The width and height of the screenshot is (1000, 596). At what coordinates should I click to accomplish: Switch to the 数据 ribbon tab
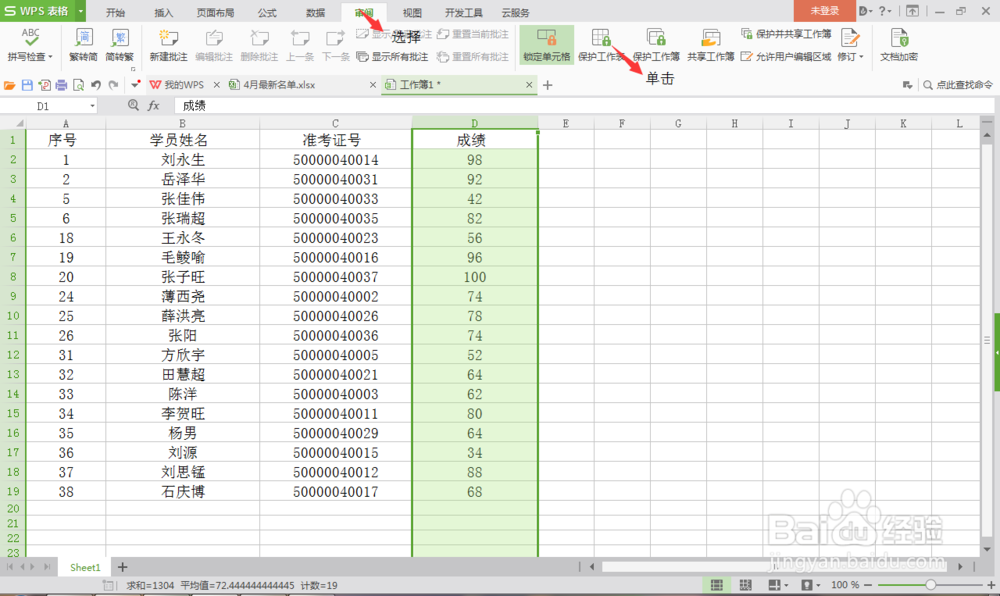(315, 12)
